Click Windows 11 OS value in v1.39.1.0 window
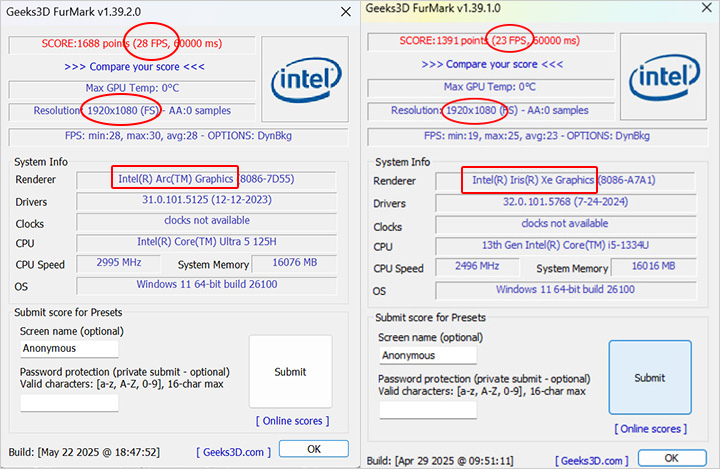Screen dimensions: 720x469 [x=565, y=289]
